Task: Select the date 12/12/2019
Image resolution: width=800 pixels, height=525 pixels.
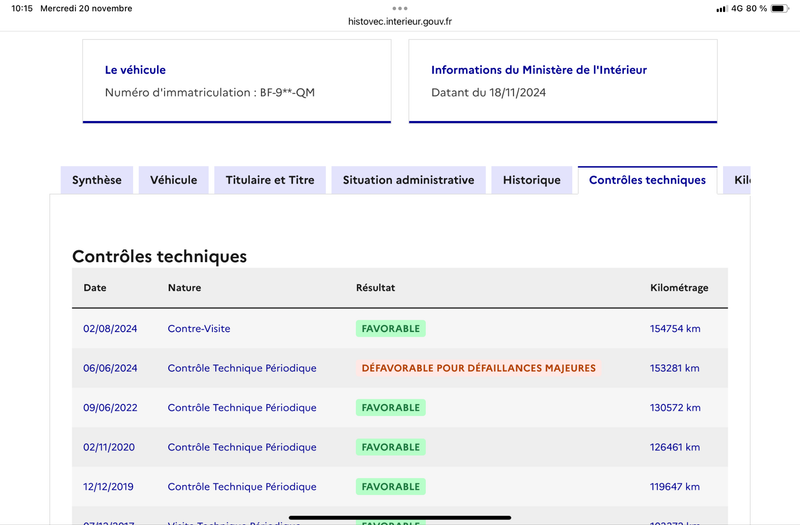Action: [x=108, y=487]
